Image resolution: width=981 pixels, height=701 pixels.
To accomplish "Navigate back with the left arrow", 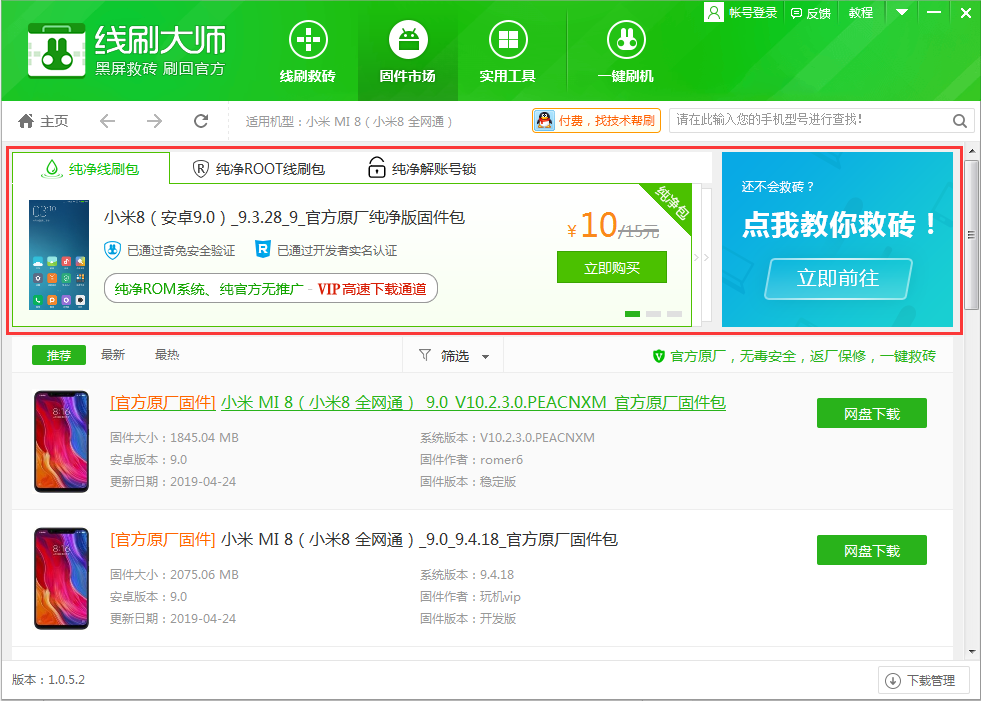I will [x=107, y=120].
